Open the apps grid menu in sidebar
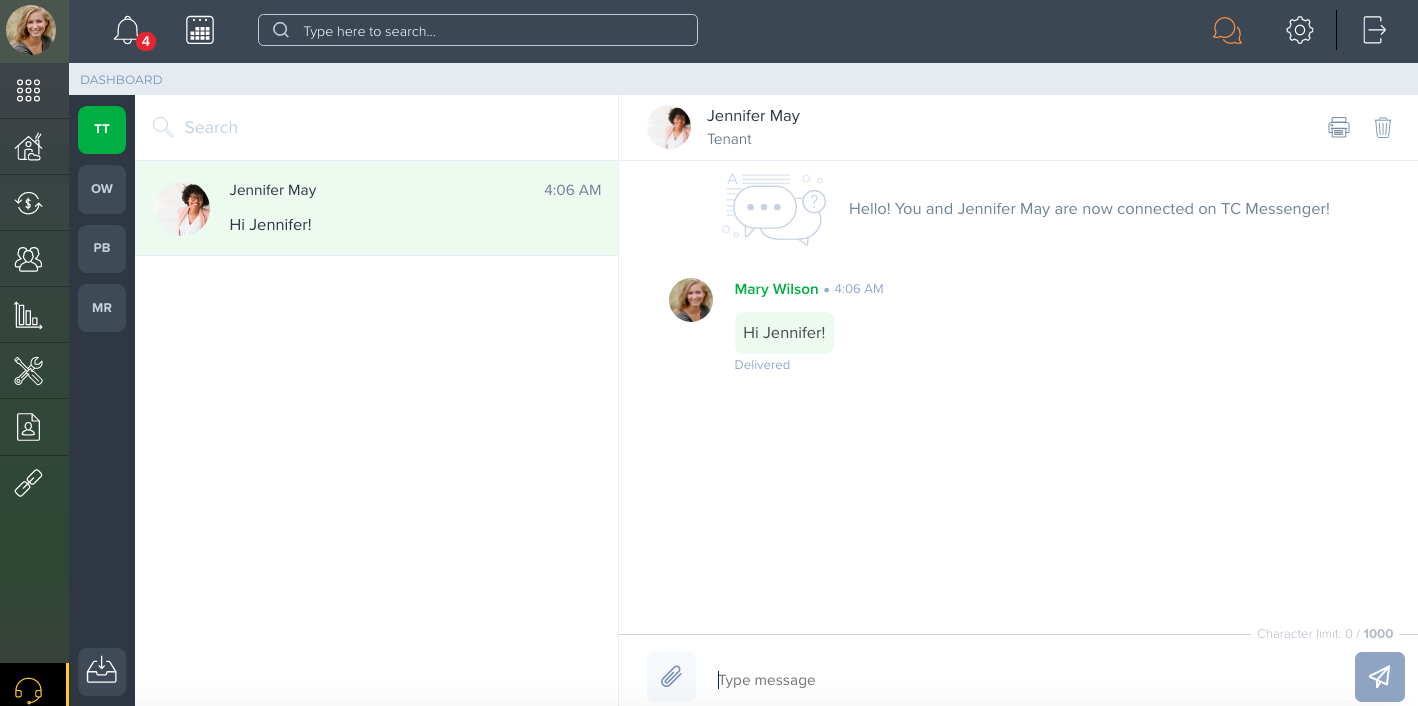This screenshot has height=706, width=1418. pyautogui.click(x=29, y=91)
